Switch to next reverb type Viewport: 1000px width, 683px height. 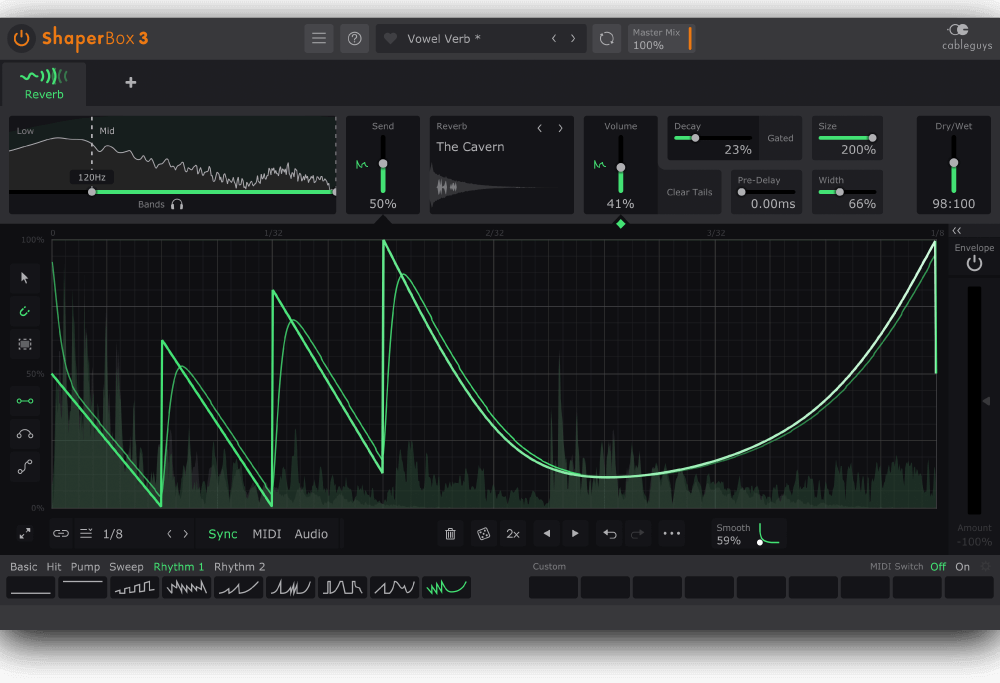pyautogui.click(x=561, y=128)
